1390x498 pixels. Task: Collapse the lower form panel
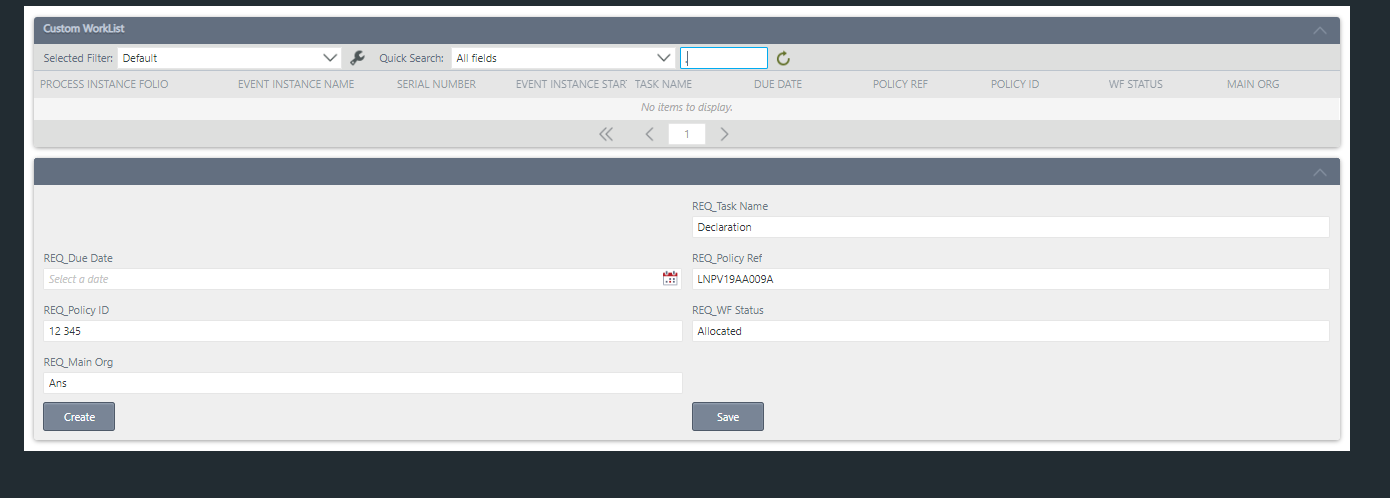pos(1320,172)
